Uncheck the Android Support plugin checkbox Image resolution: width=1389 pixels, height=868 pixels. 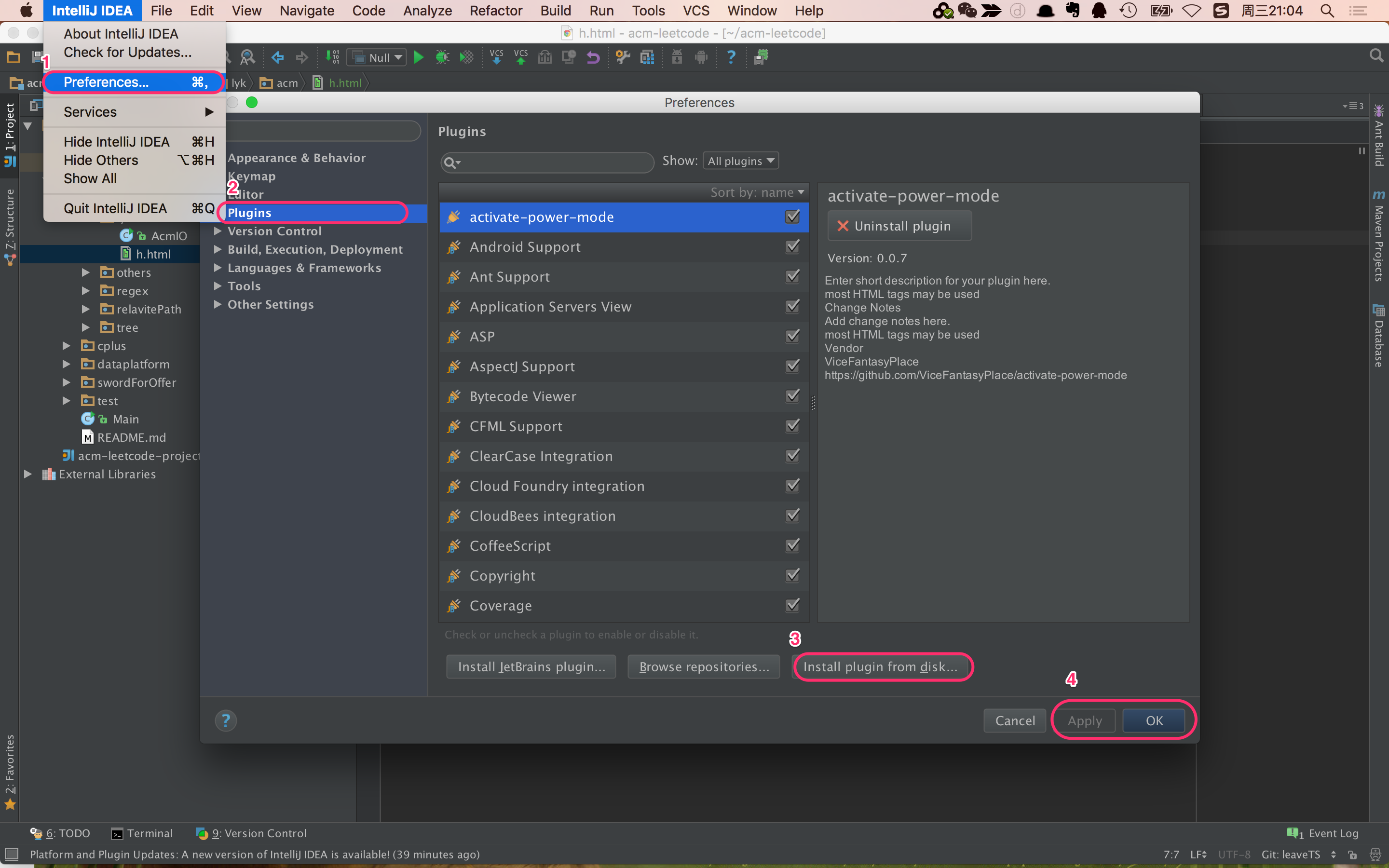792,247
